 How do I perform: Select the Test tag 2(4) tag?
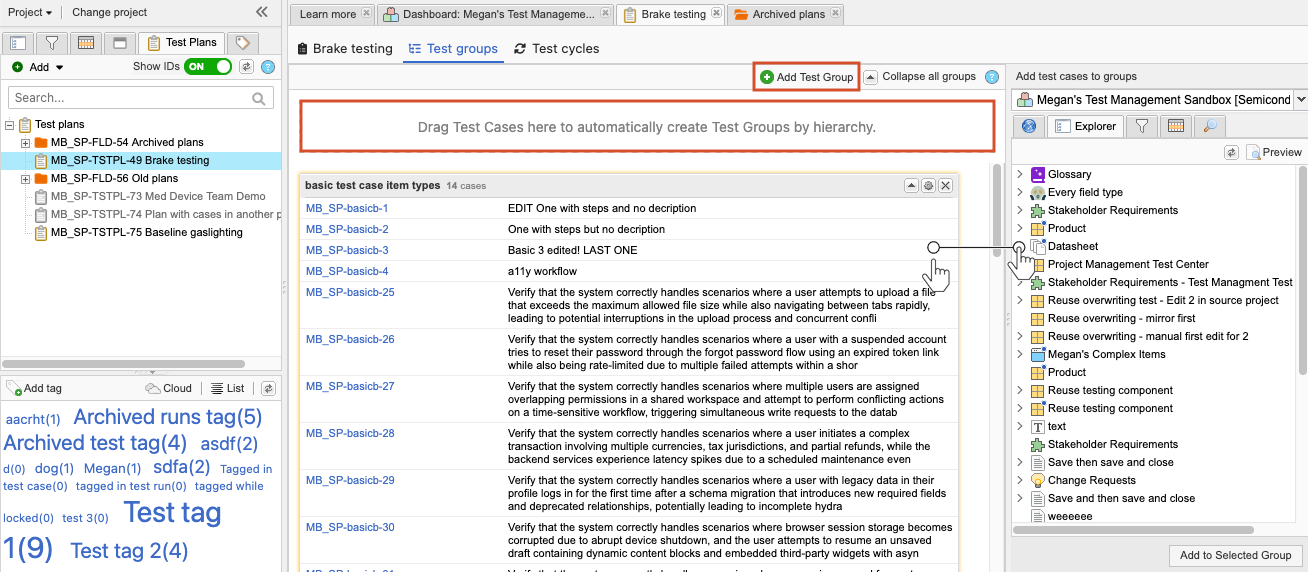pos(129,550)
